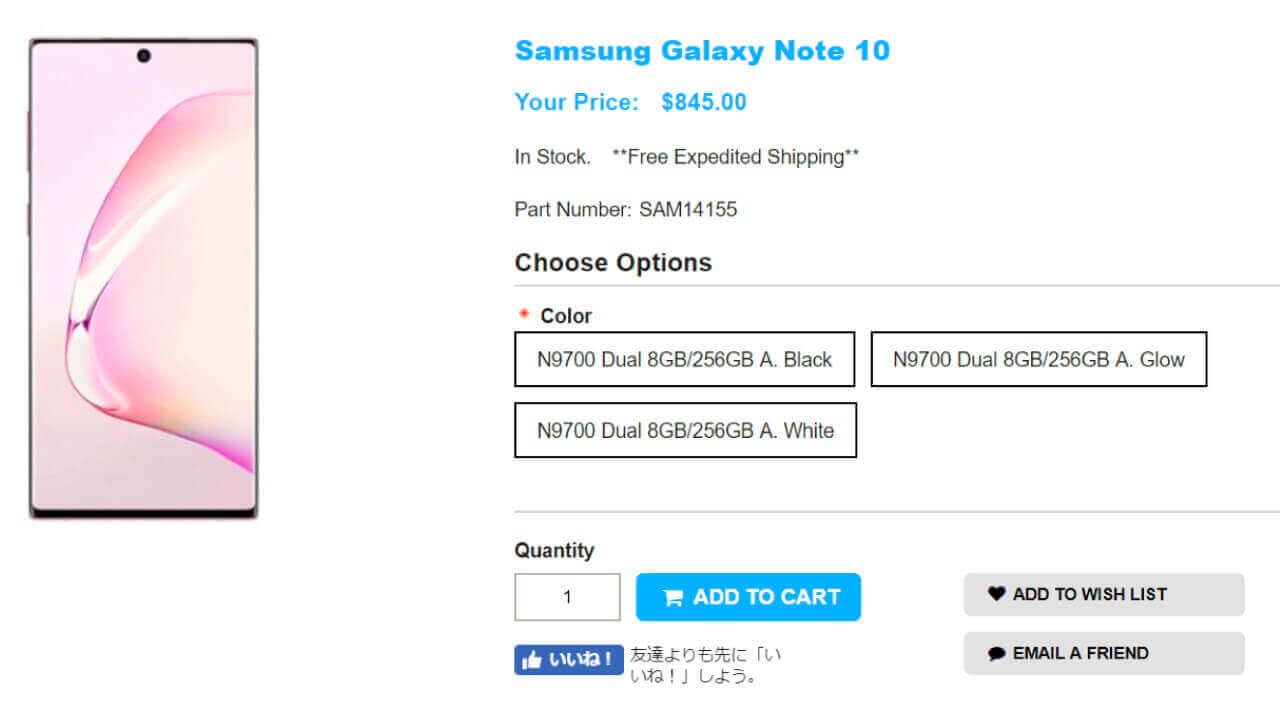Click the Facebook thumbs-up icon
This screenshot has width=1280, height=720.
pos(532,661)
